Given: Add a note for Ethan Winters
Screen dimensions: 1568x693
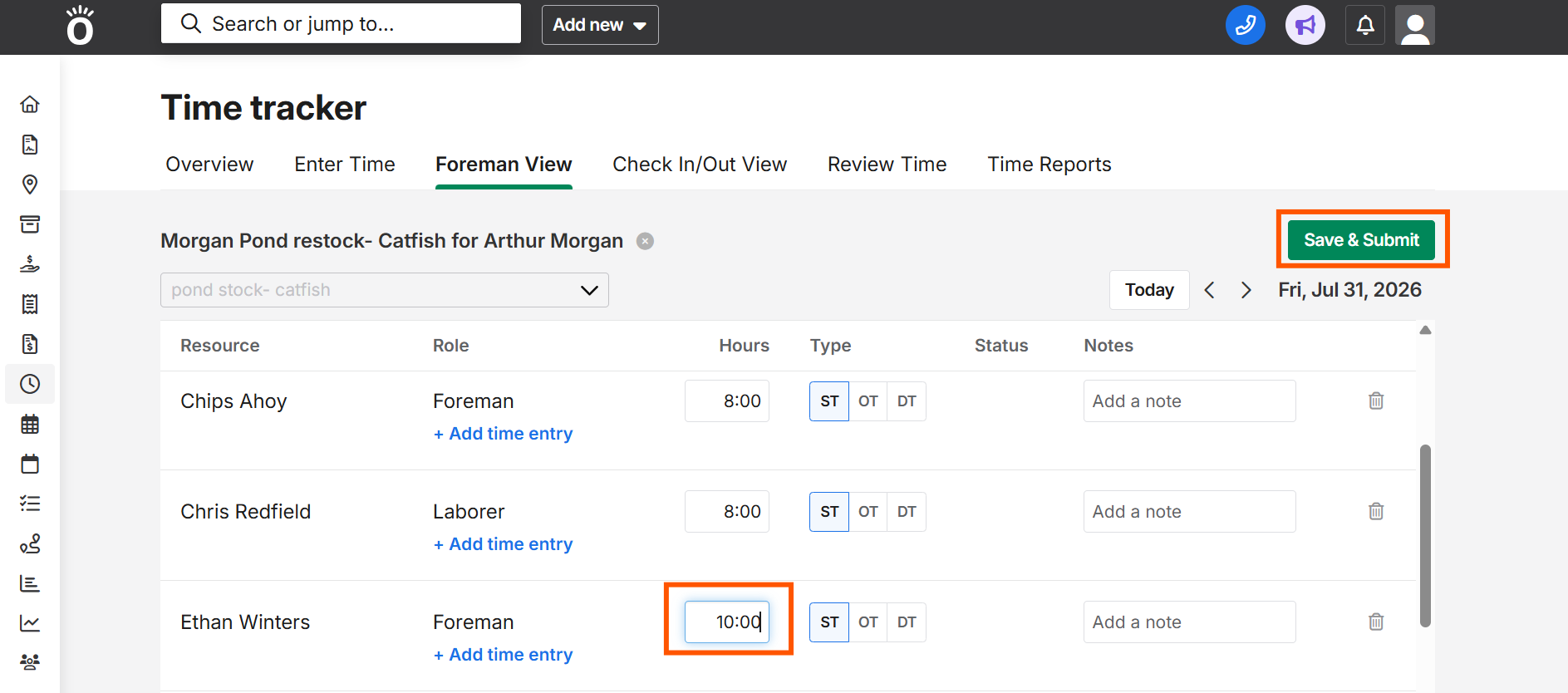Looking at the screenshot, I should [1189, 622].
